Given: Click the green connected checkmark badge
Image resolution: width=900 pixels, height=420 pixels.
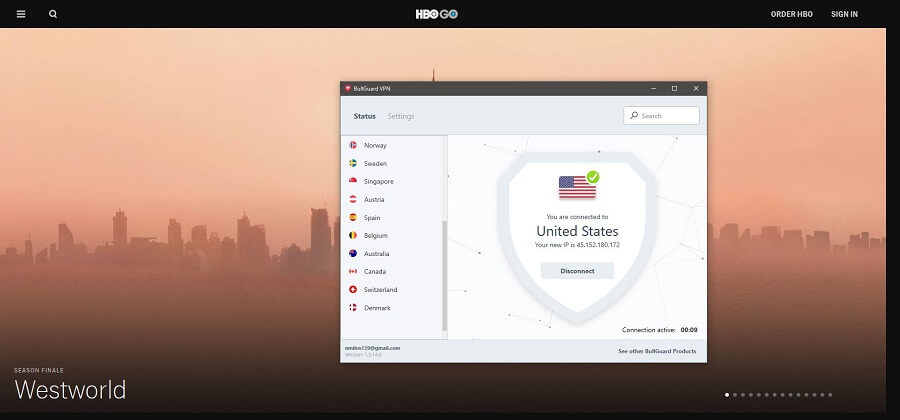Looking at the screenshot, I should (593, 177).
